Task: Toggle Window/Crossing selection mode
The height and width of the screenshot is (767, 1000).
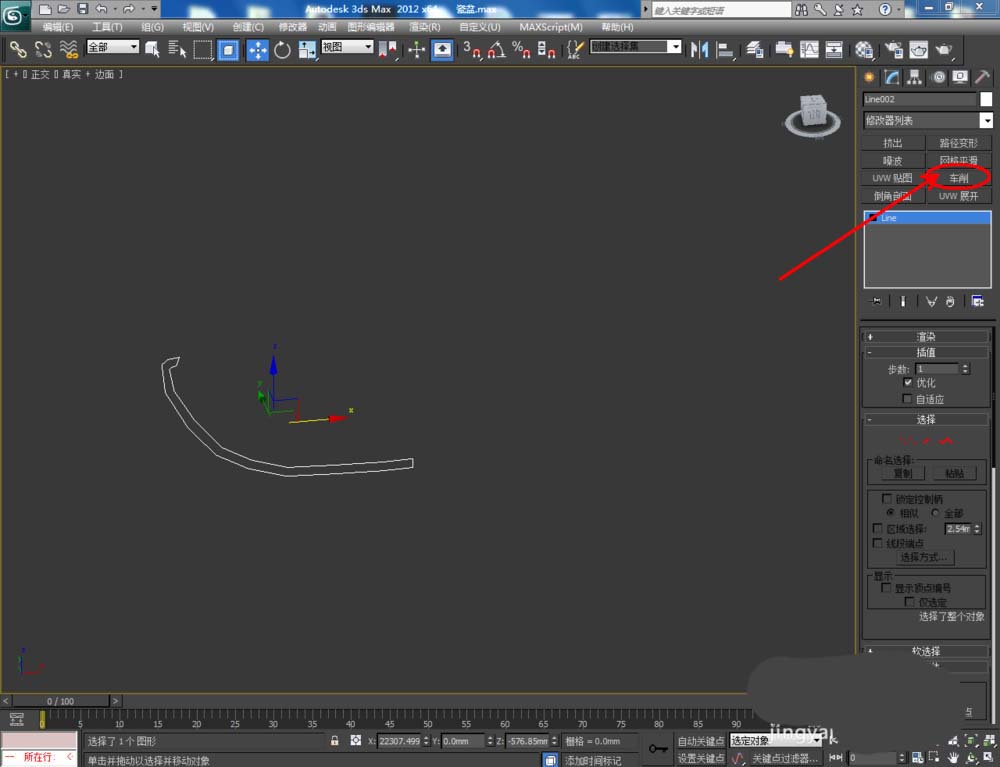Action: click(x=228, y=50)
